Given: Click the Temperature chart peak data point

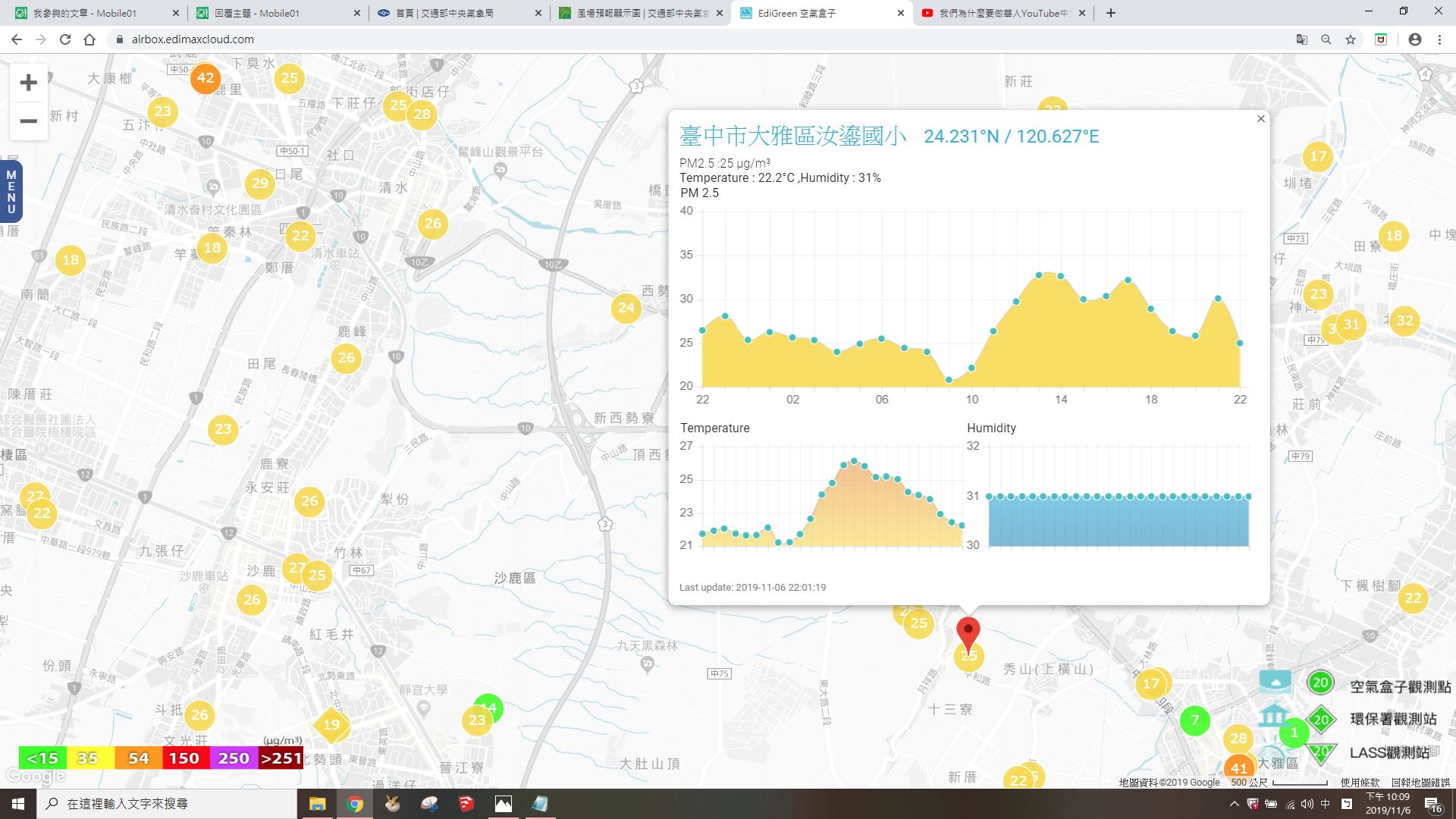Looking at the screenshot, I should pos(854,460).
